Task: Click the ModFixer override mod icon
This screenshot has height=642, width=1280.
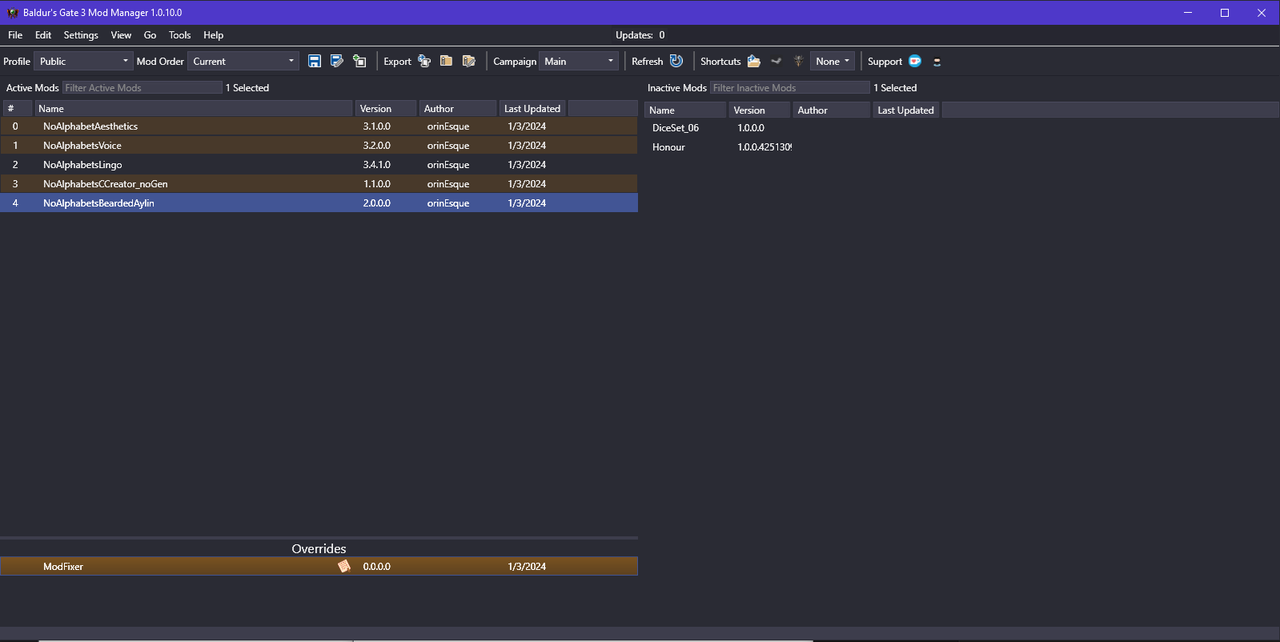Action: coord(344,566)
